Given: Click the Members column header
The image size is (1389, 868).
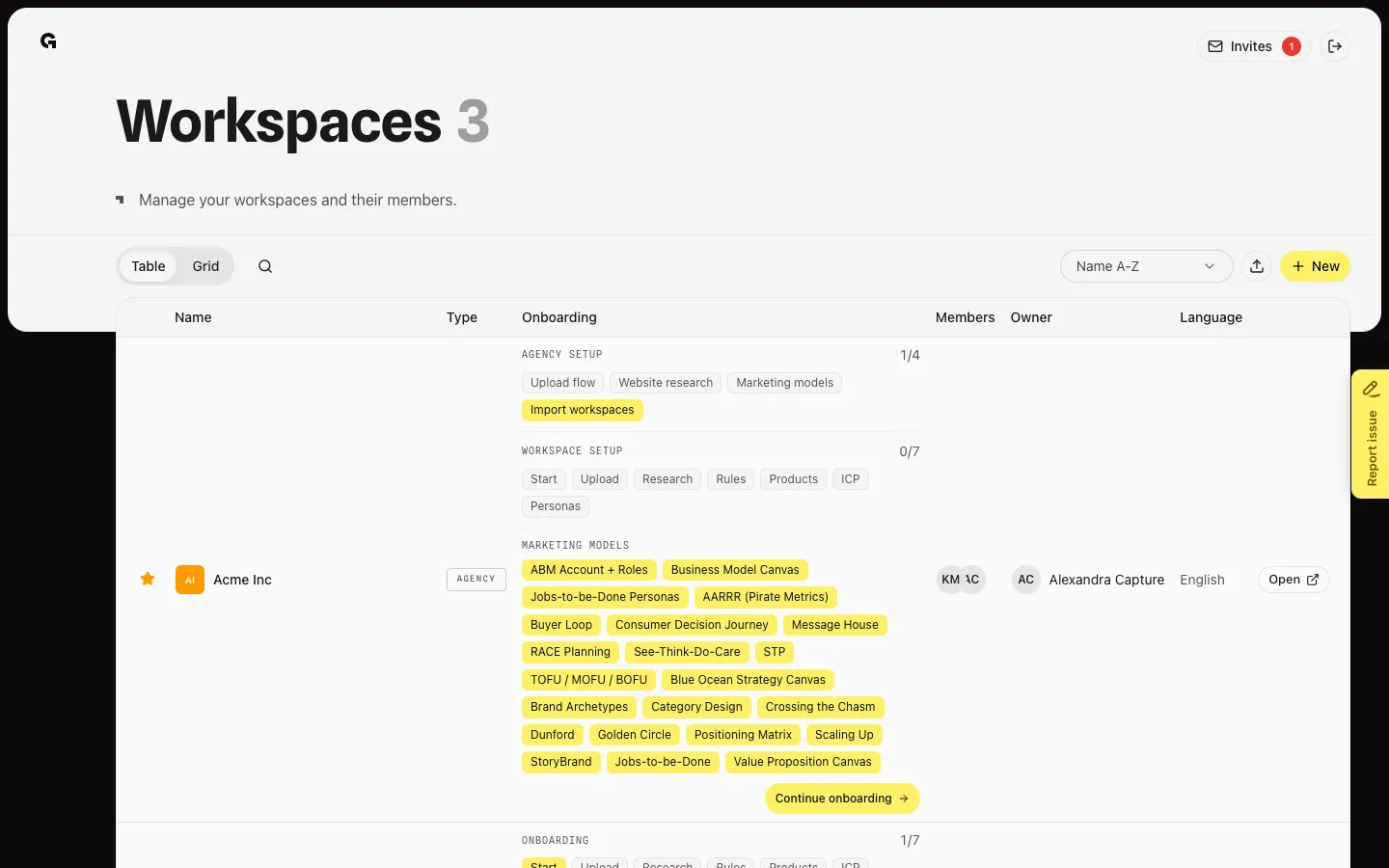Looking at the screenshot, I should (965, 317).
